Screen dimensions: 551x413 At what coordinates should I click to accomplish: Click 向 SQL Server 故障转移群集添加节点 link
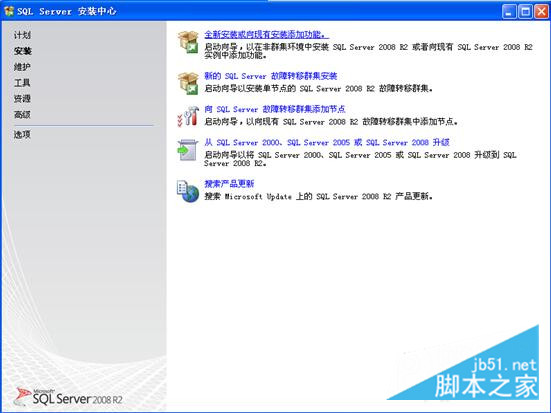(x=275, y=109)
